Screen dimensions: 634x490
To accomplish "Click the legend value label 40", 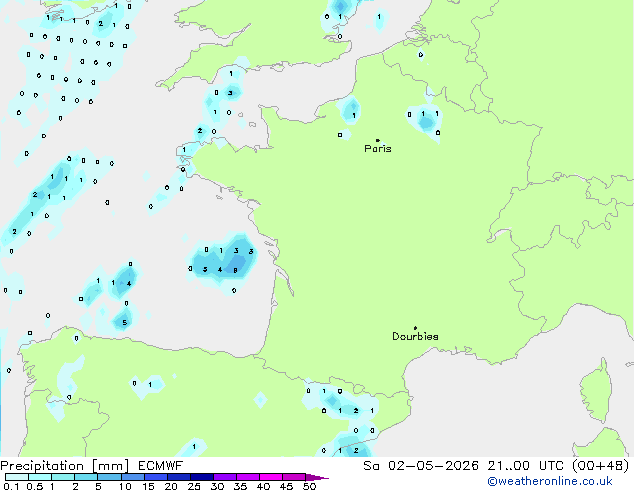I will coord(263,486).
